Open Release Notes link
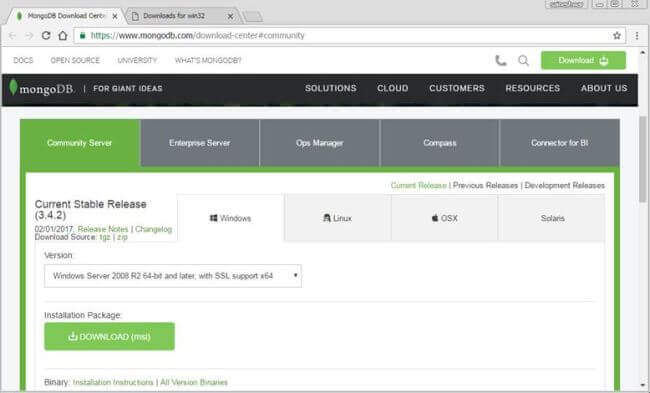 click(103, 229)
